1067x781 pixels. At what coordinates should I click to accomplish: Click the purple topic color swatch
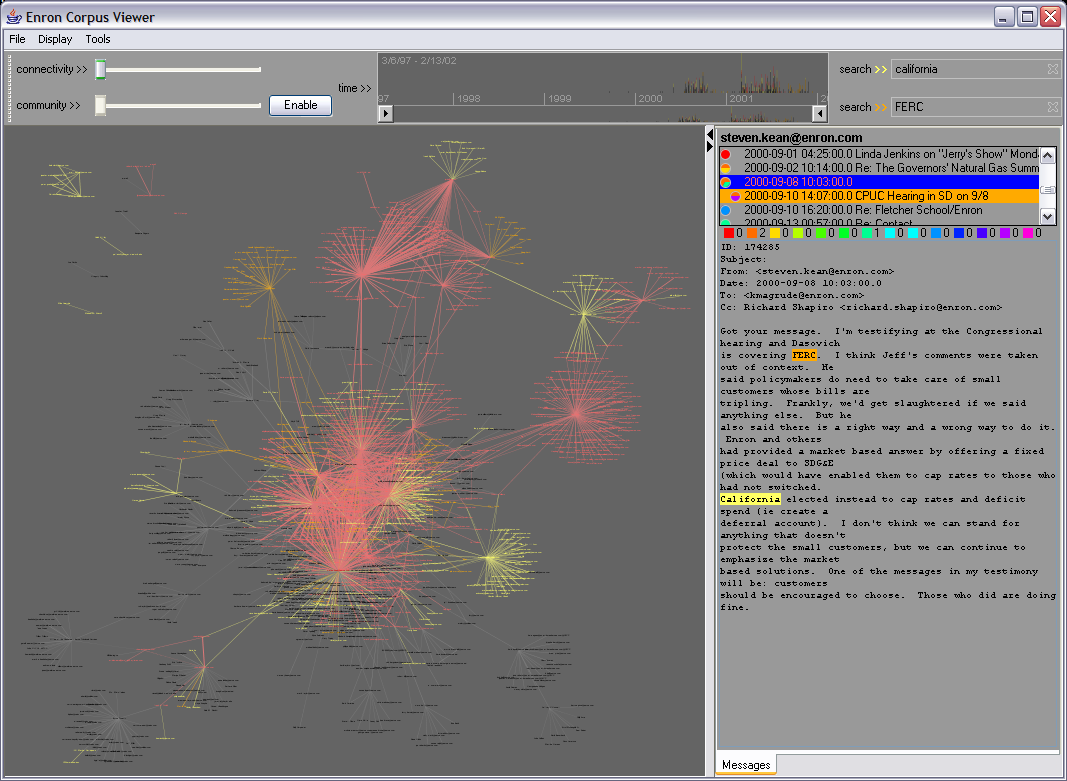click(1004, 233)
